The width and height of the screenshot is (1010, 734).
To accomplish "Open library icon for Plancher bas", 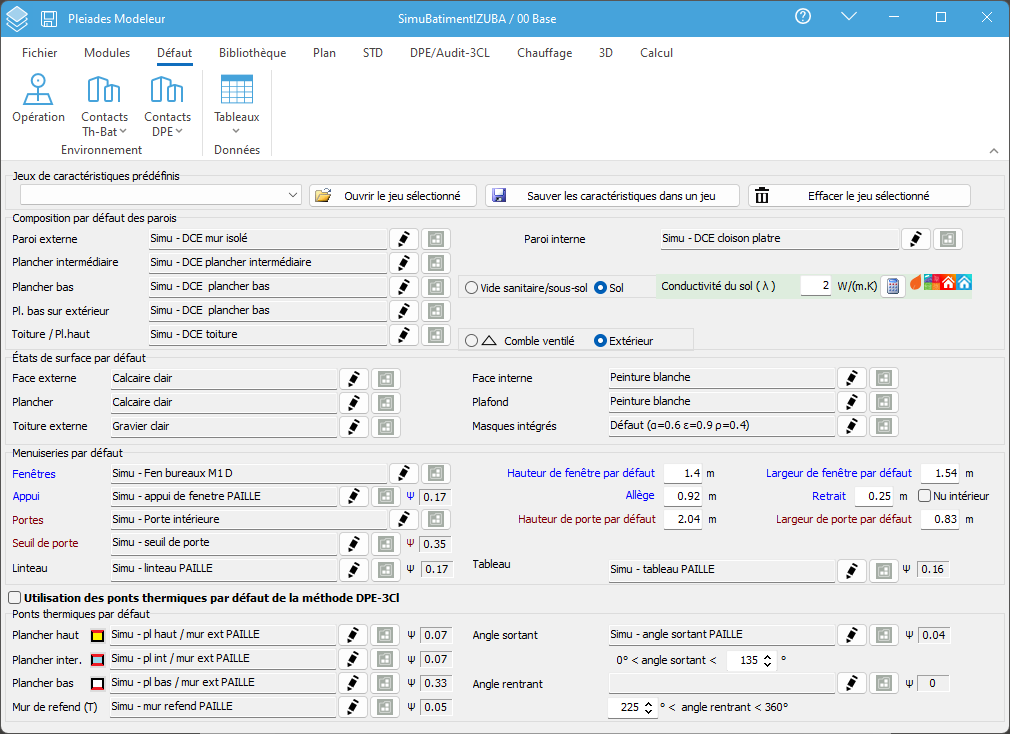I will tap(436, 287).
